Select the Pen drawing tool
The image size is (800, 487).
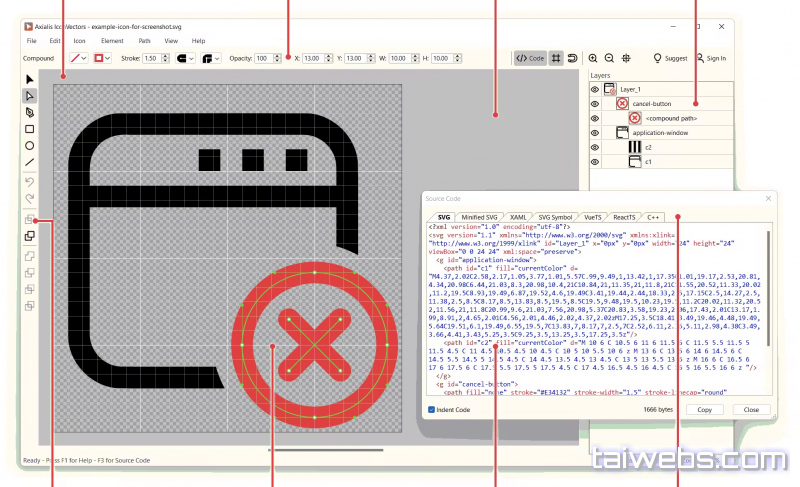(30, 113)
